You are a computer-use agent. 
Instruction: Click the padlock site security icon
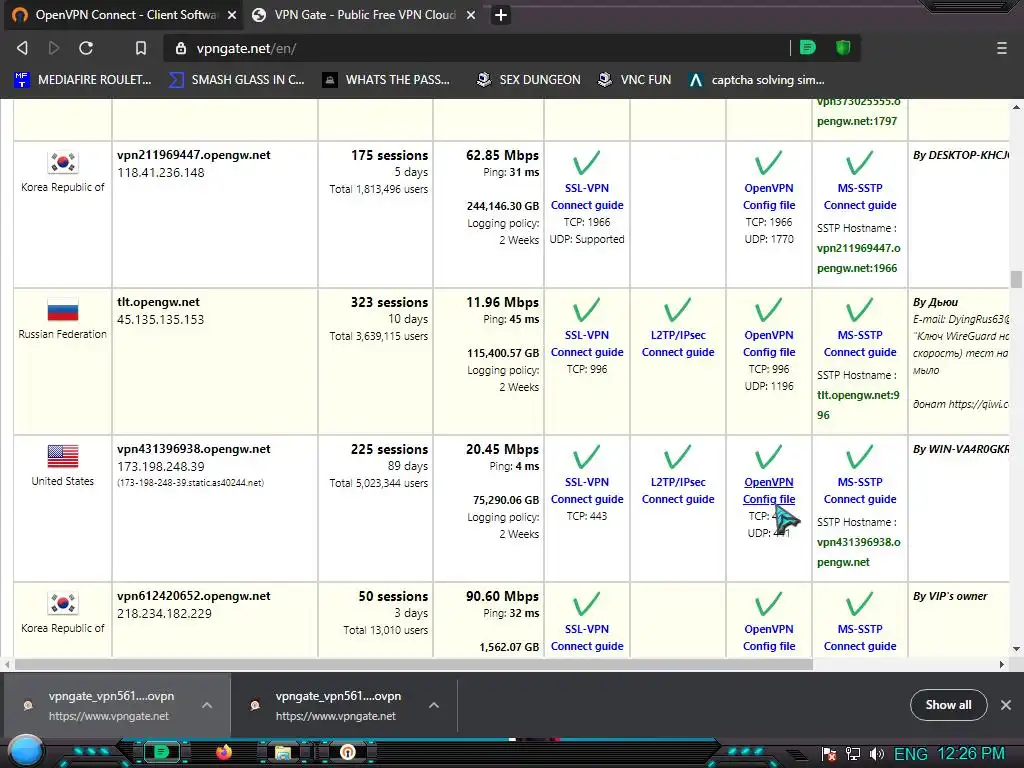pos(181,48)
